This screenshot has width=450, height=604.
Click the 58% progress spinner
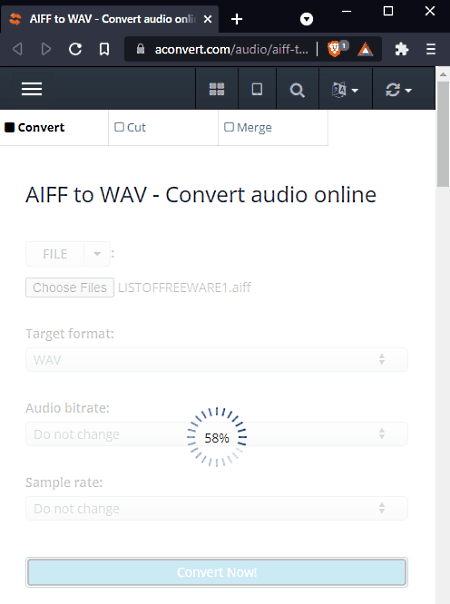point(217,438)
